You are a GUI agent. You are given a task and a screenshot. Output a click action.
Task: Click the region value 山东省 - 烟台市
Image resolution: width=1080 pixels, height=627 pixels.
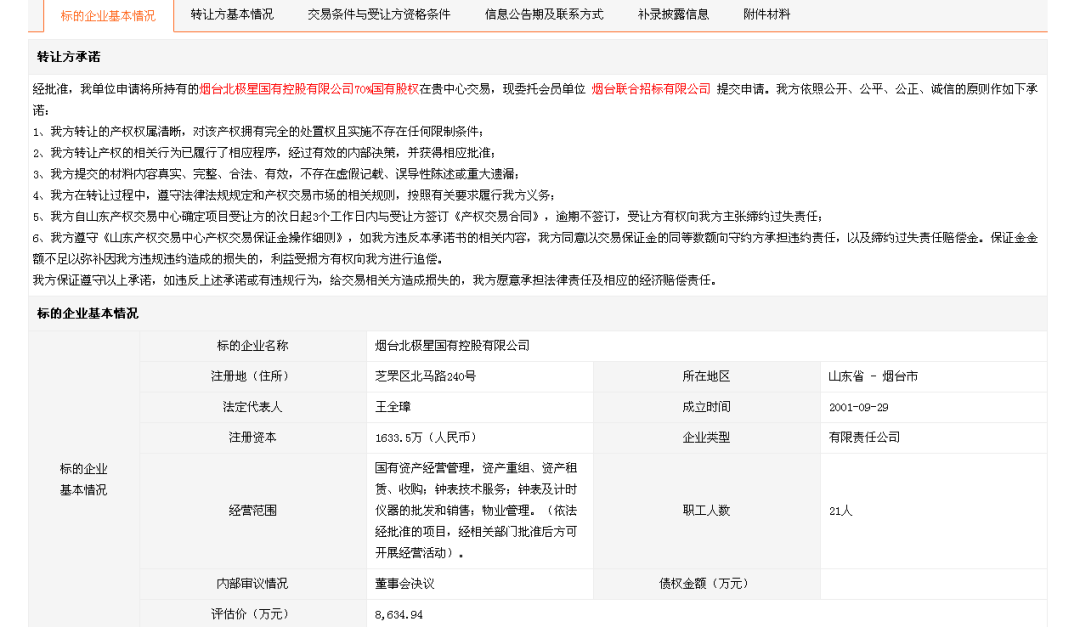(x=873, y=376)
